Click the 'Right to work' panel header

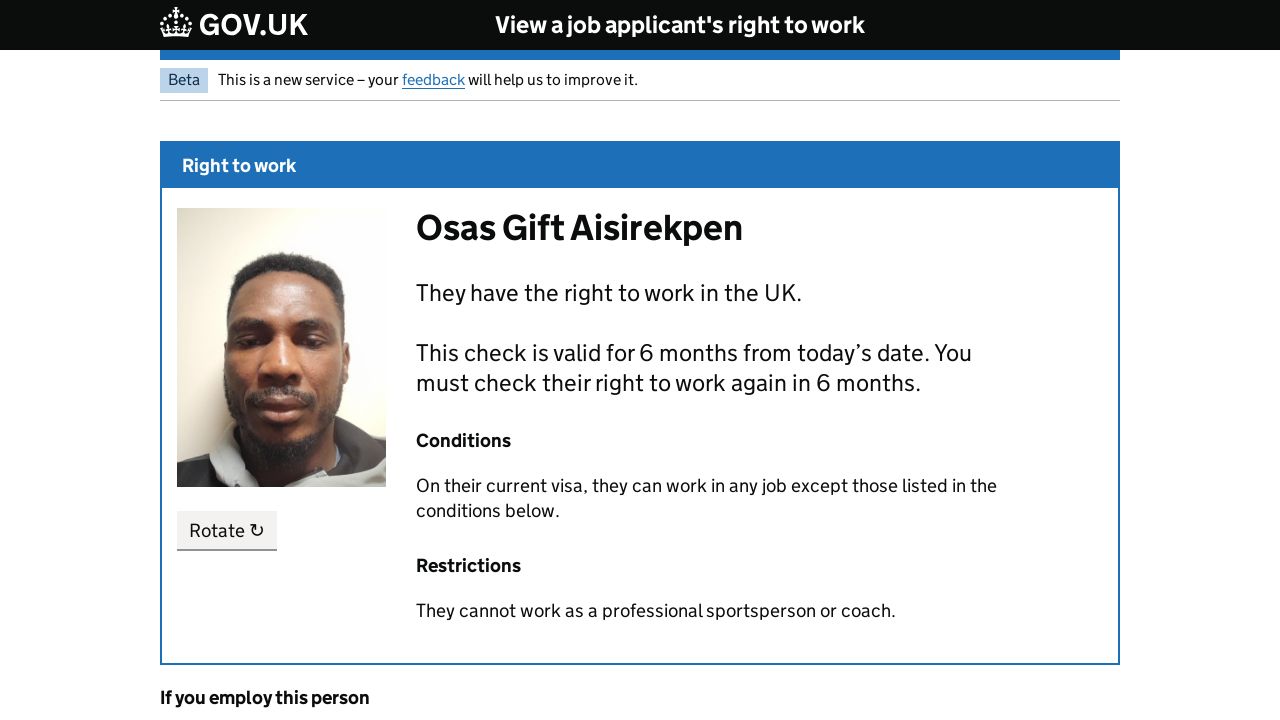point(239,166)
